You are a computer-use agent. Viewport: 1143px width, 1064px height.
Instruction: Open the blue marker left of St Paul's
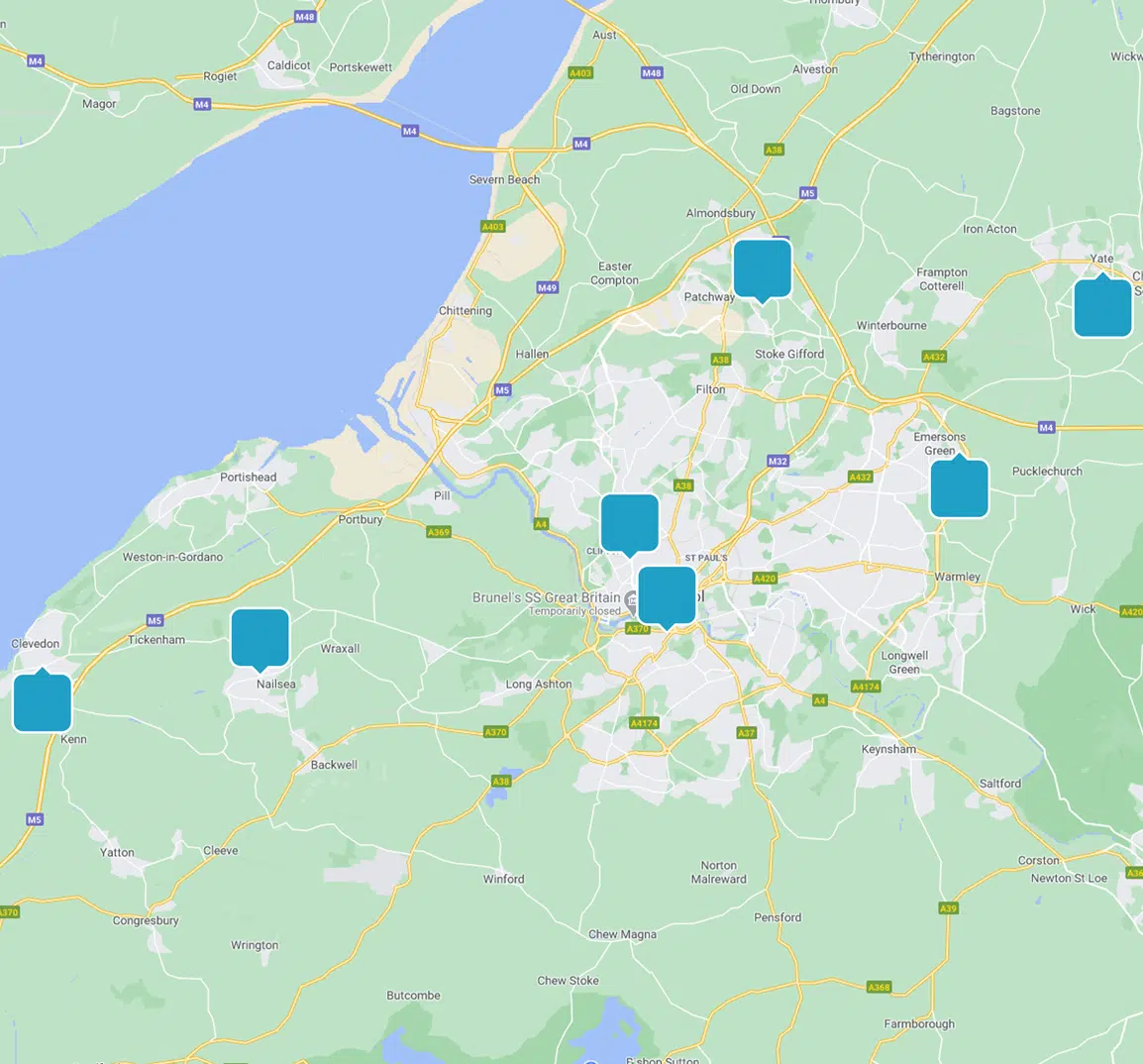[x=629, y=523]
